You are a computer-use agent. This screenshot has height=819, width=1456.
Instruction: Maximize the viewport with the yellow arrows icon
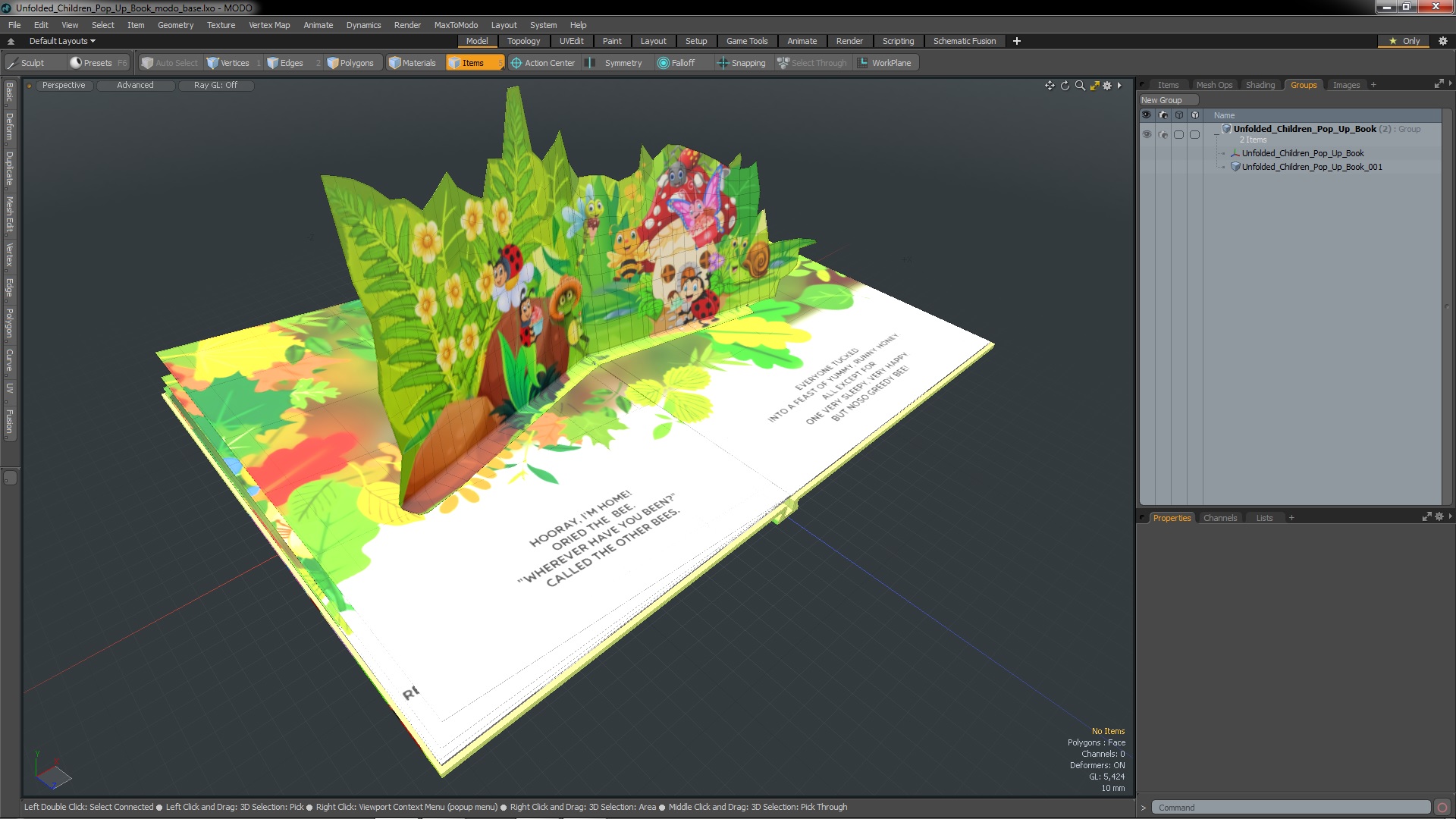[1094, 85]
